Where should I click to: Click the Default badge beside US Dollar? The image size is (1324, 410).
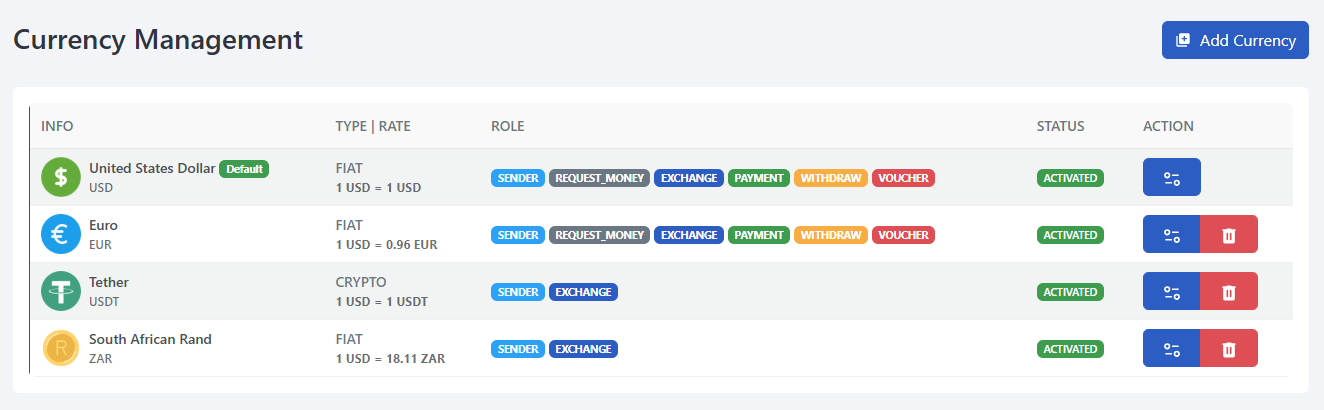[x=244, y=169]
